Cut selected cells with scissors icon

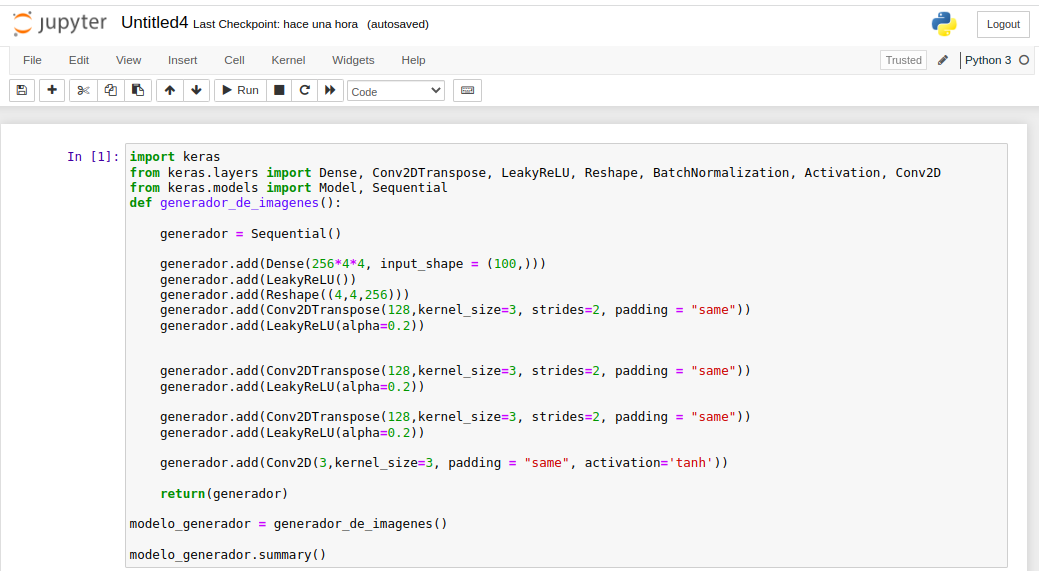(x=83, y=90)
